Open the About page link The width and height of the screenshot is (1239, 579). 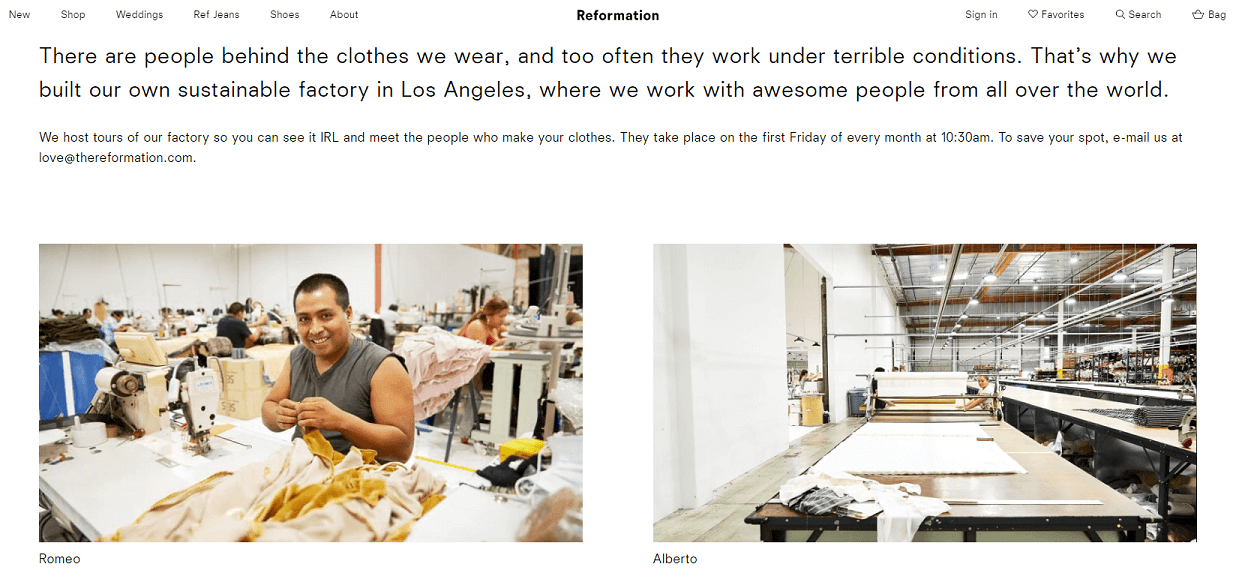[x=344, y=15]
